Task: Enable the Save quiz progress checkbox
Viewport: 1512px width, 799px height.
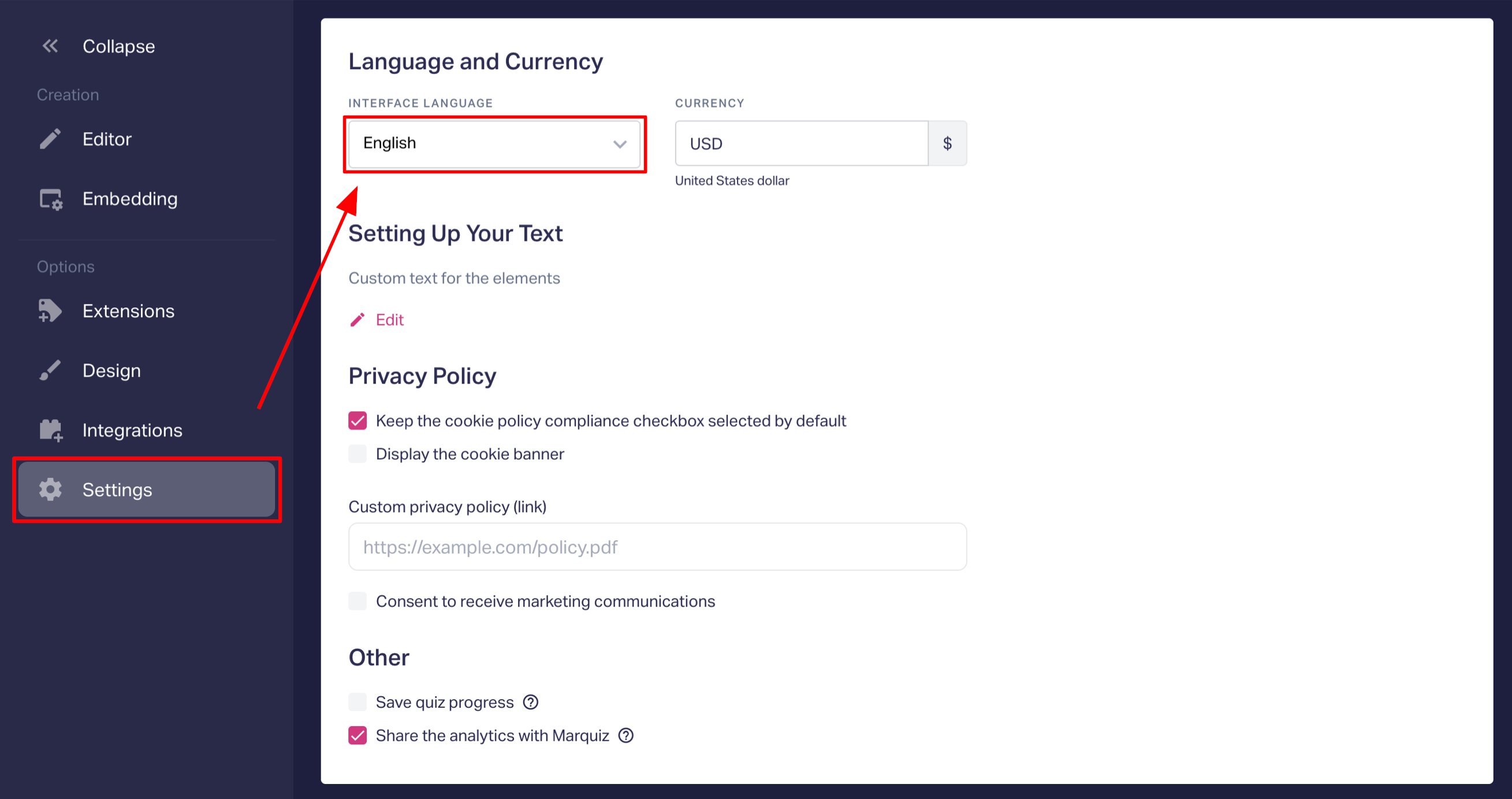Action: click(357, 702)
